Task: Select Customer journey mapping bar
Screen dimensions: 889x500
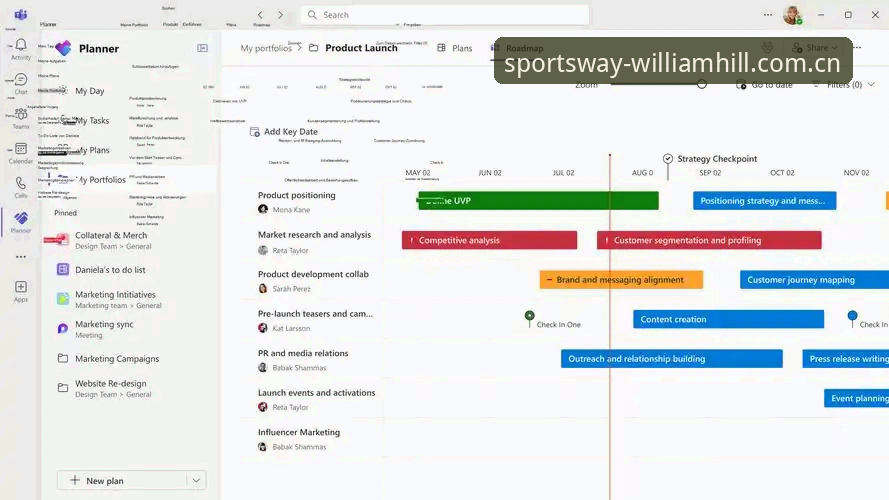Action: click(x=814, y=279)
